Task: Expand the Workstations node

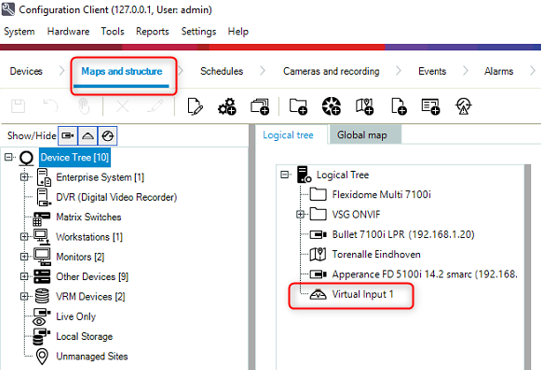Action: click(x=24, y=237)
